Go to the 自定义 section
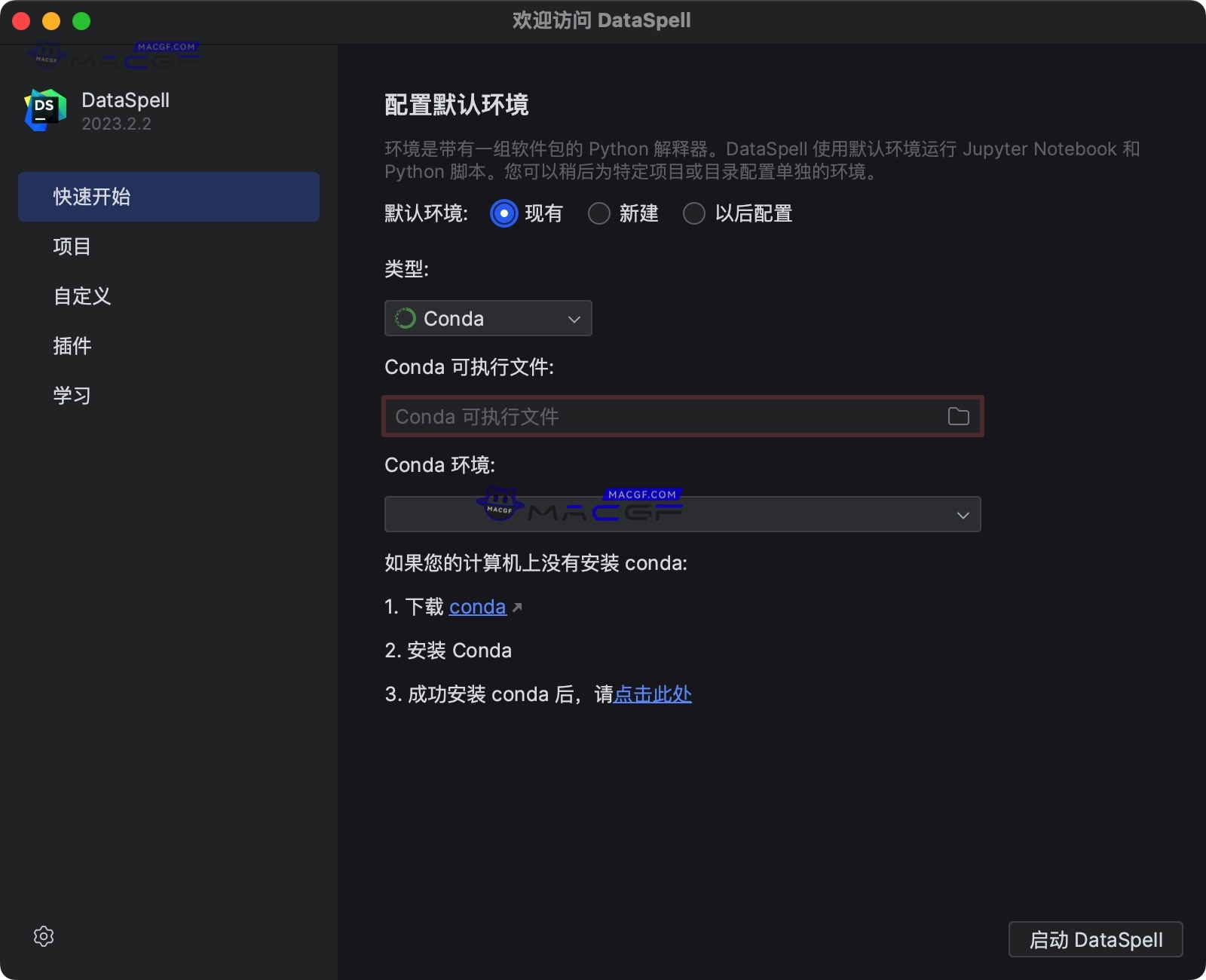 pos(81,296)
